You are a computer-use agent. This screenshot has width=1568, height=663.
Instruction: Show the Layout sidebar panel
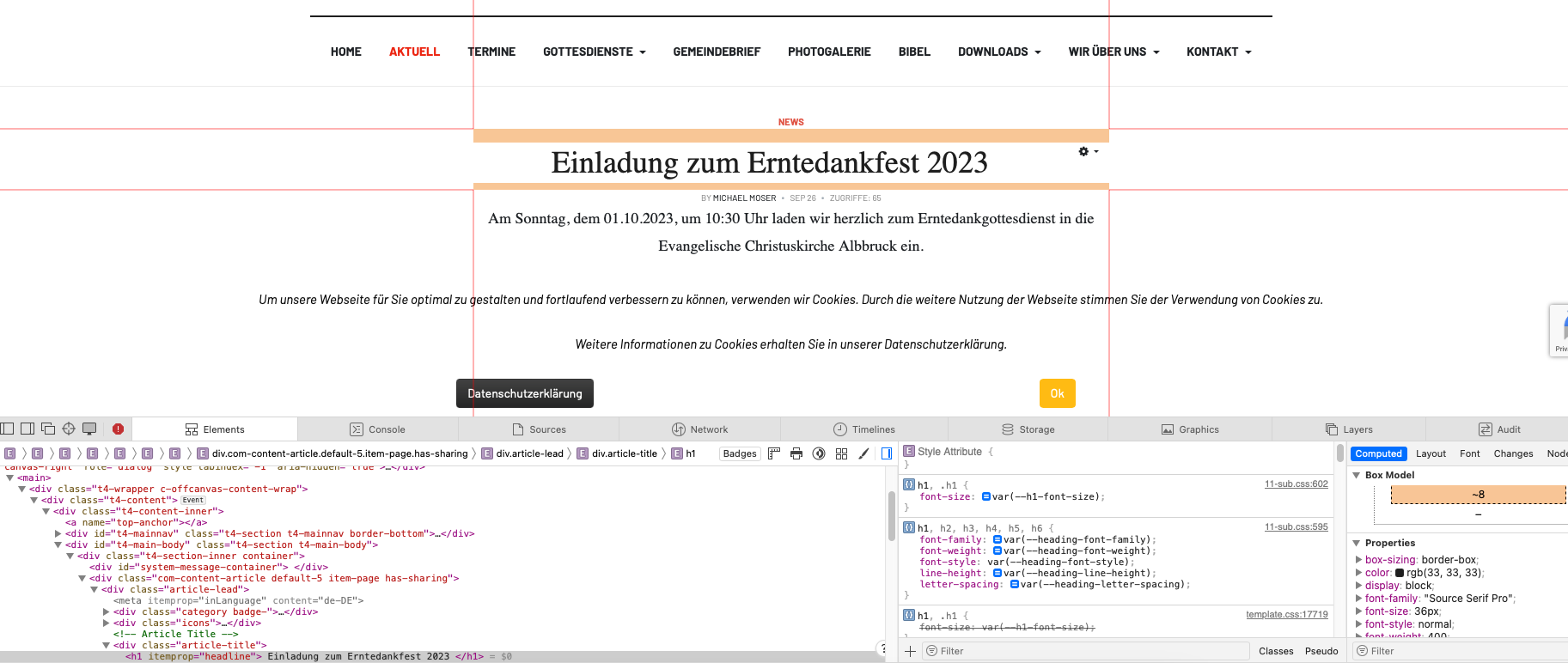click(x=1431, y=453)
